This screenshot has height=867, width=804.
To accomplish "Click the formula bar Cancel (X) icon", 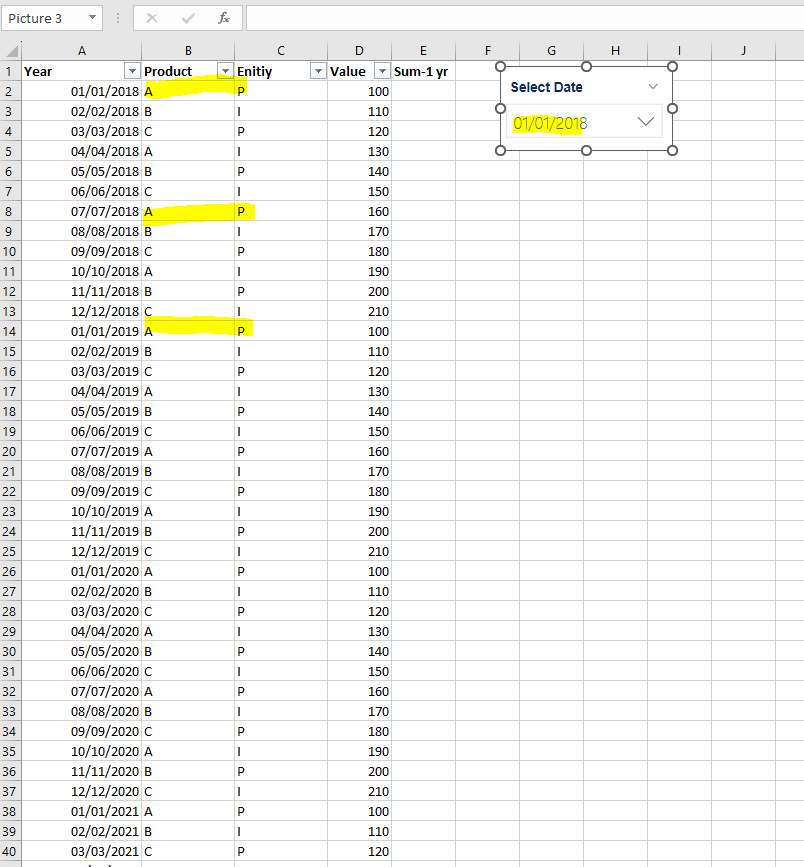I will 152,18.
